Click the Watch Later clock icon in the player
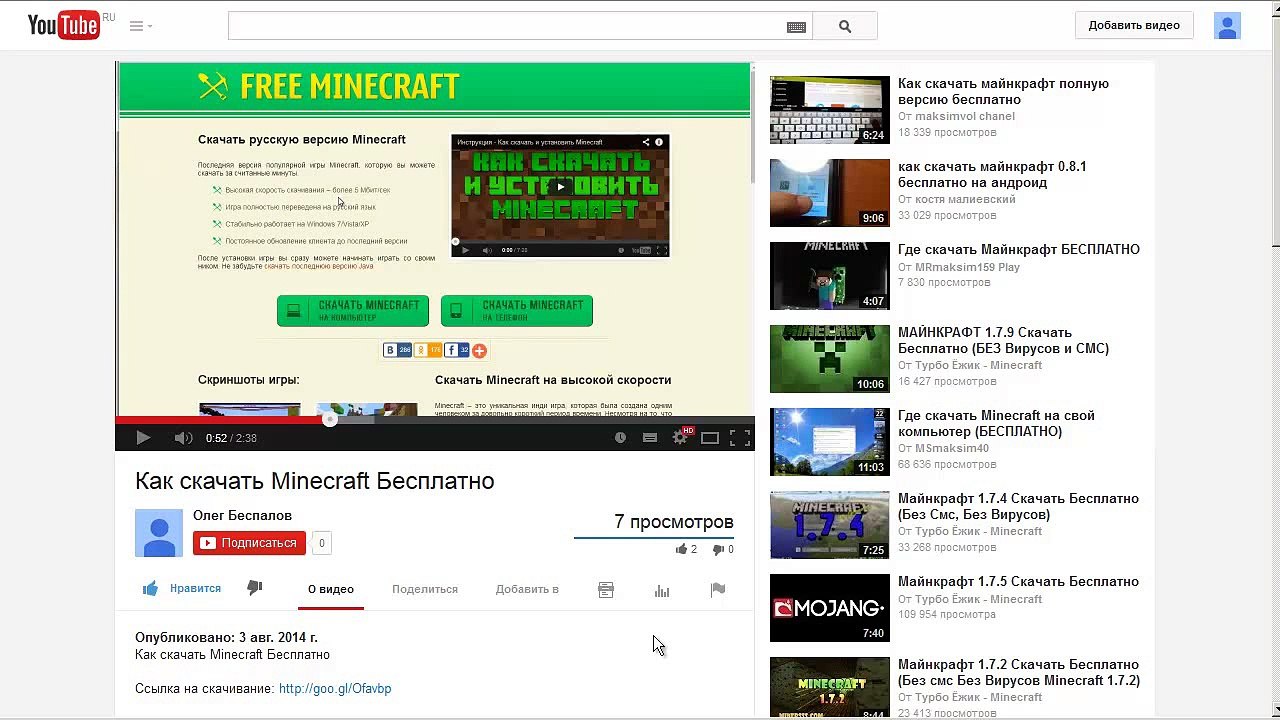 click(x=620, y=437)
